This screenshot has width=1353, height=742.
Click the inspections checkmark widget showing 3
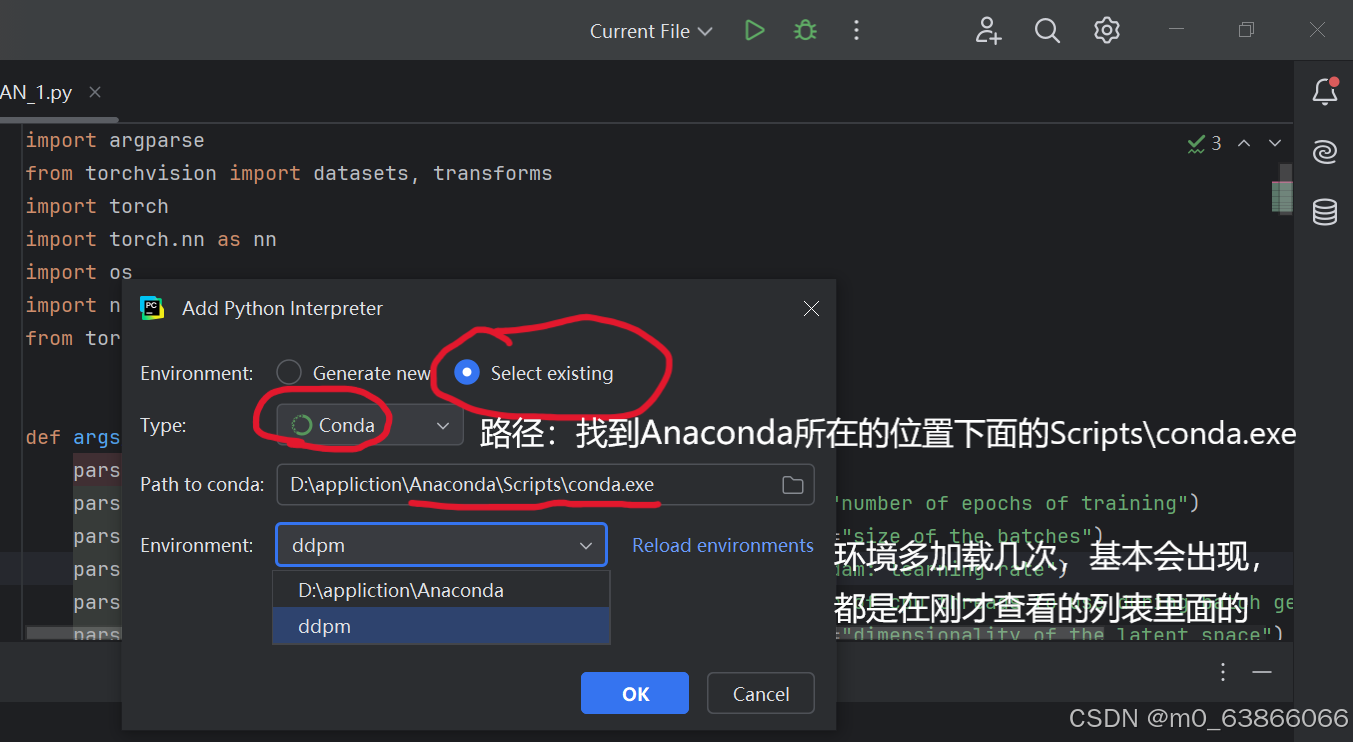coord(1204,143)
